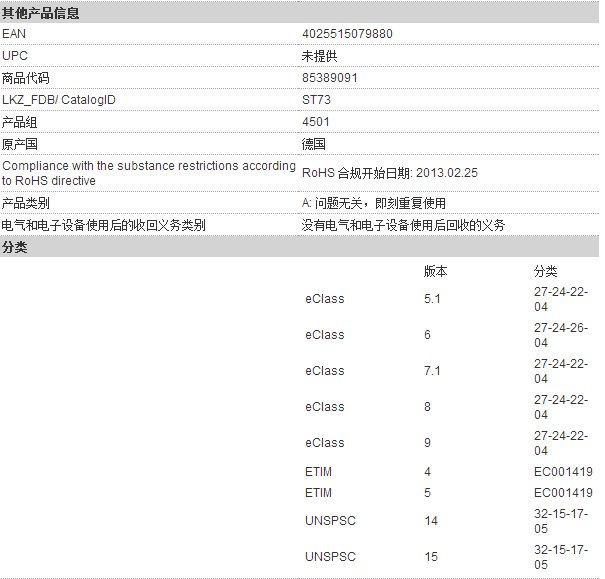605x579 pixels.
Task: Click the 产品组 label
Action: pos(20,122)
